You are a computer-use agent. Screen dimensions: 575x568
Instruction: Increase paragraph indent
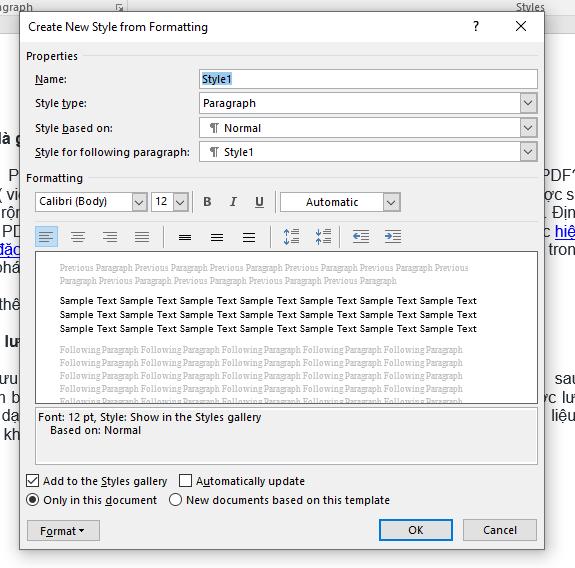393,237
